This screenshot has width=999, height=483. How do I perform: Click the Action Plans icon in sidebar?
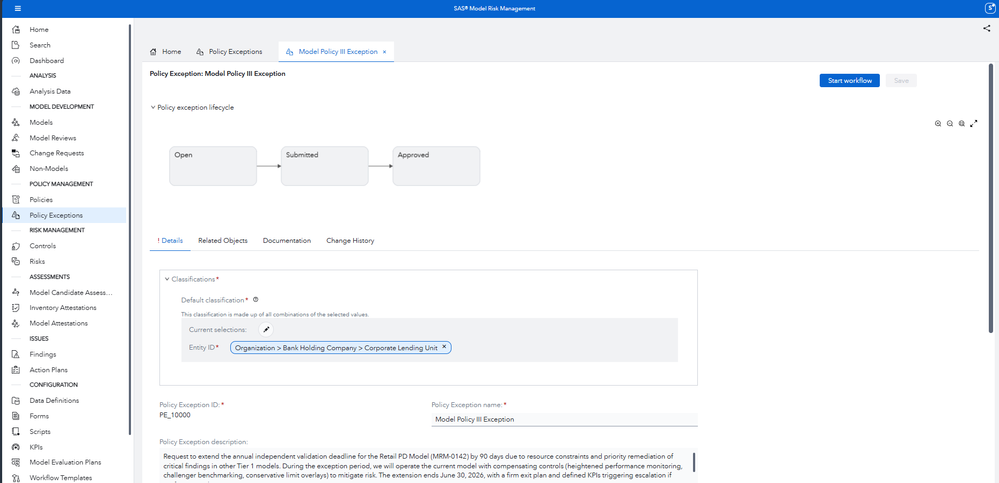click(x=16, y=370)
